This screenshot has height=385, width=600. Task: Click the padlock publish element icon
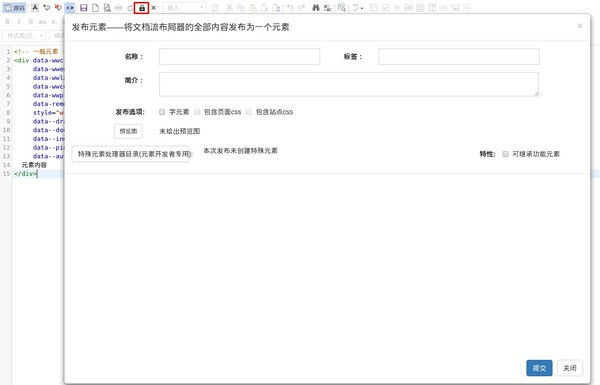[x=142, y=8]
